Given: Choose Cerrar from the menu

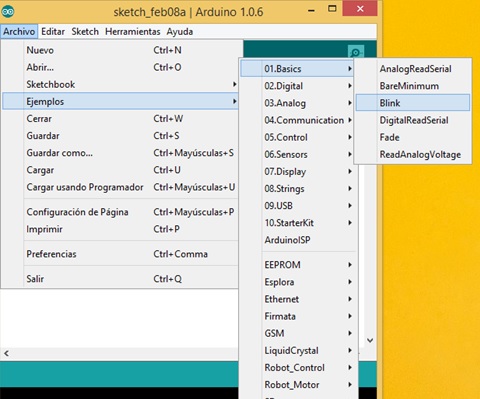Looking at the screenshot, I should pos(120,119).
